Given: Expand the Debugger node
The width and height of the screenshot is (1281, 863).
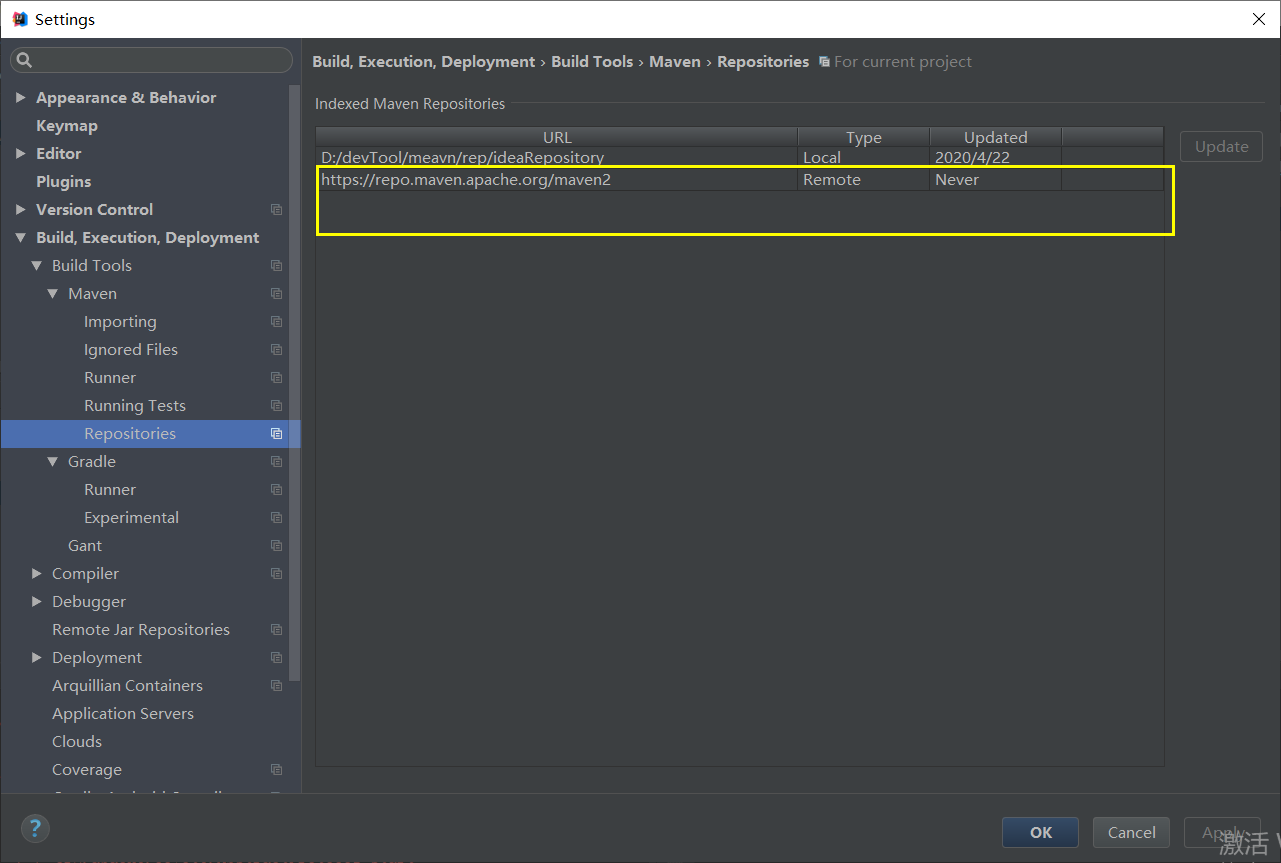Looking at the screenshot, I should (x=37, y=601).
